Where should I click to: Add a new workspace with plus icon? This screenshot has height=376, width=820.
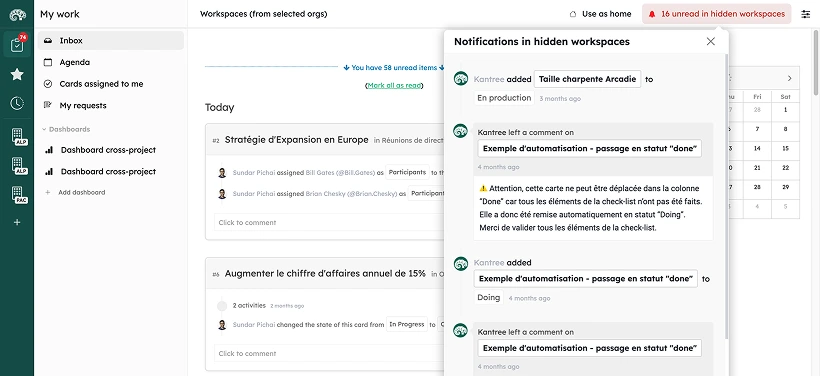(17, 222)
